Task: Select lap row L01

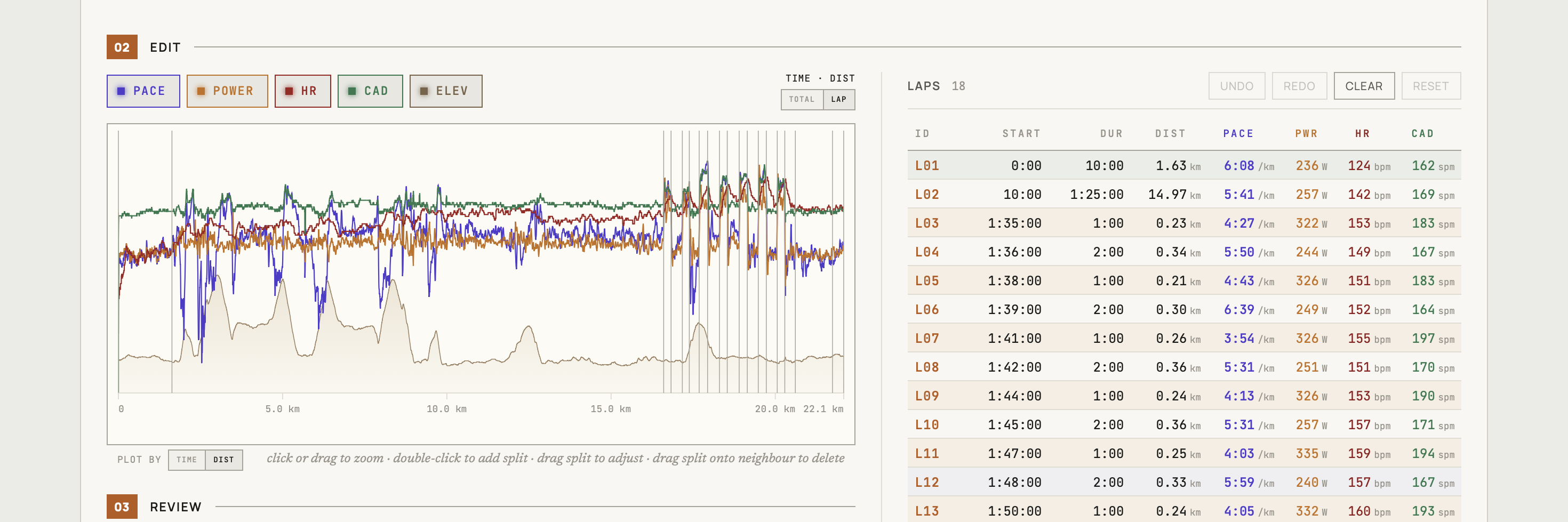Action: [1184, 165]
